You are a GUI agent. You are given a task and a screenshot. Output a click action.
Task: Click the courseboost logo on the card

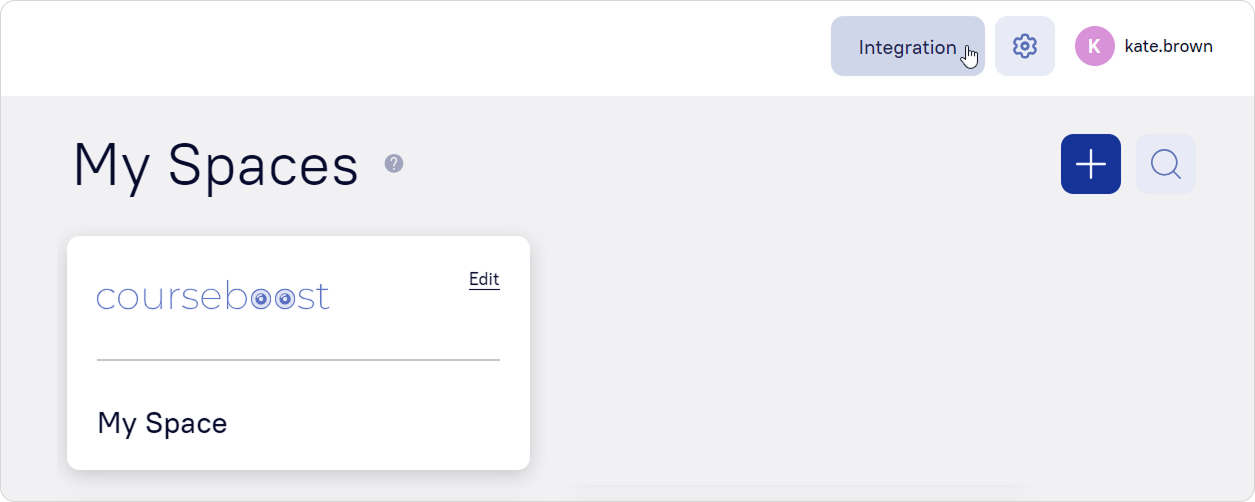(x=213, y=297)
